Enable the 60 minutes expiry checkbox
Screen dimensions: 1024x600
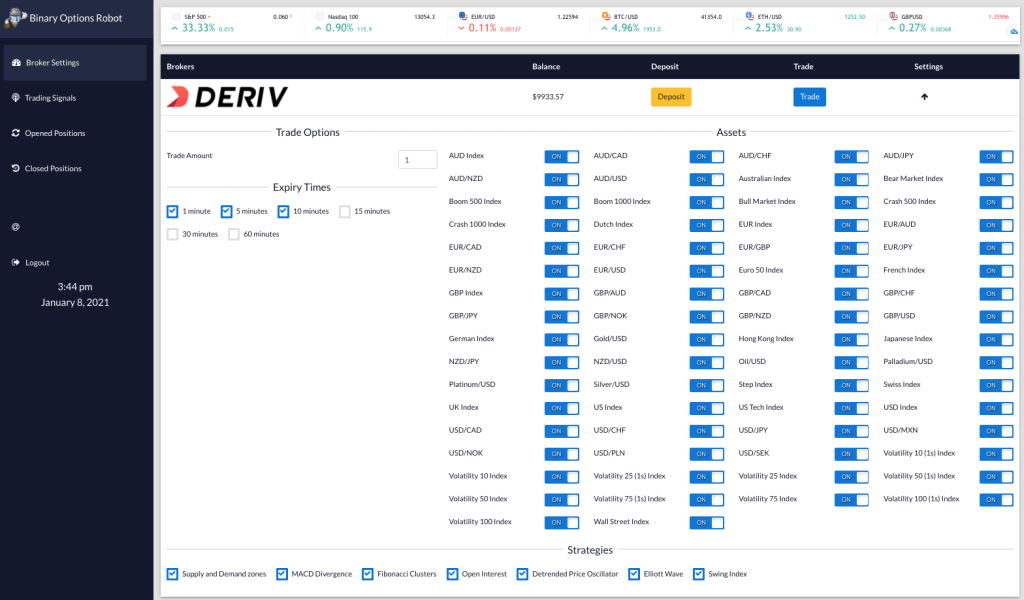[x=234, y=234]
